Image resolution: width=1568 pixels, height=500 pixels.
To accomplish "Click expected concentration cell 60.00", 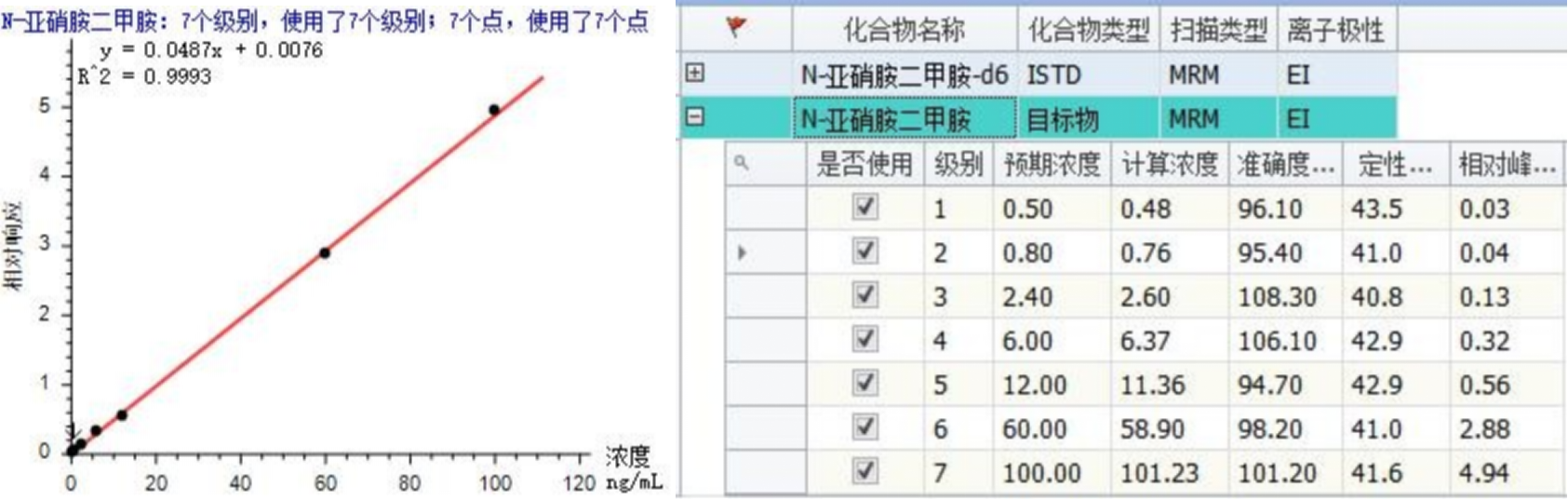I will (x=1052, y=429).
